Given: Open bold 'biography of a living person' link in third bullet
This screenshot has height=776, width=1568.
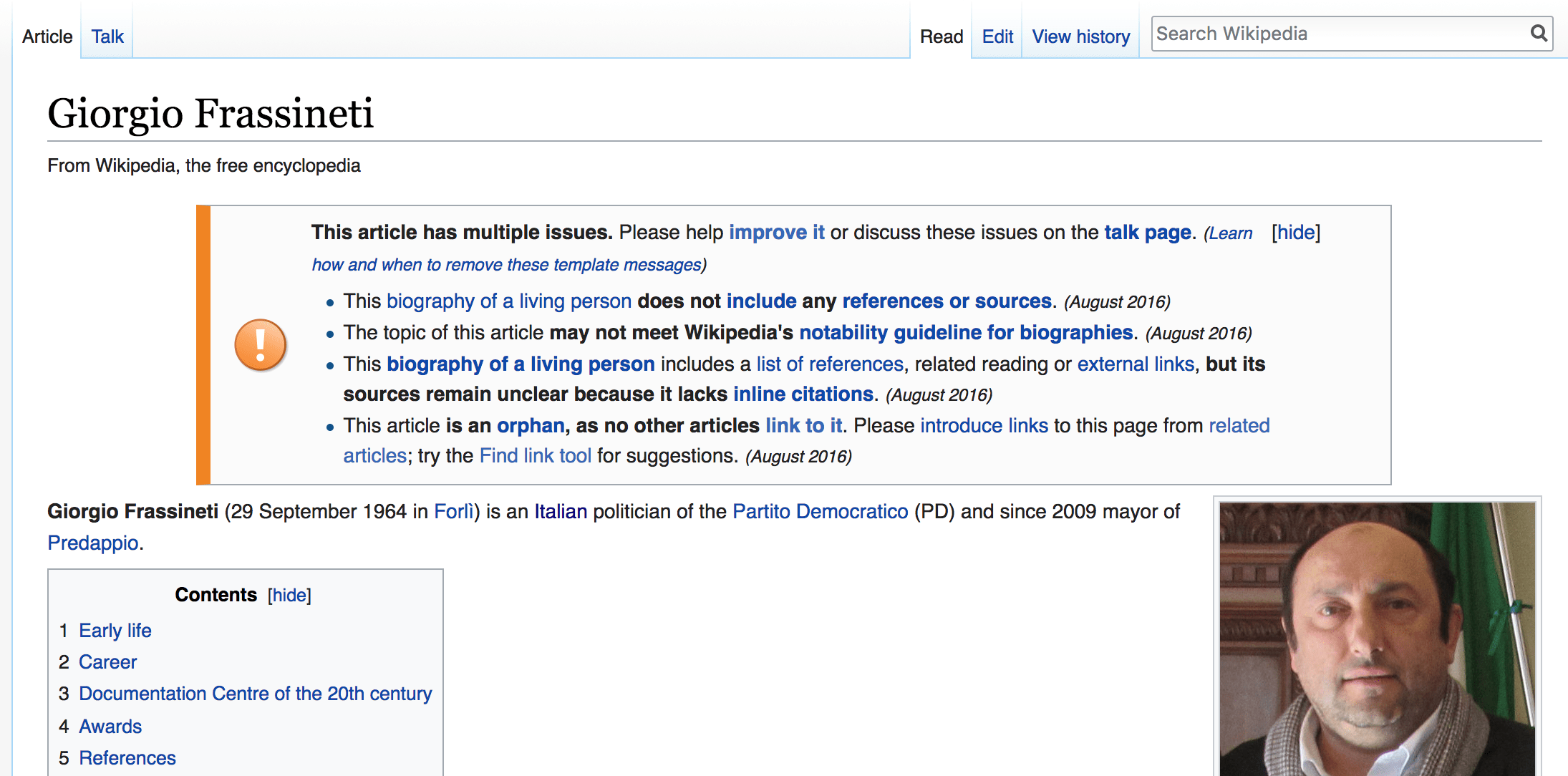Looking at the screenshot, I should [521, 364].
